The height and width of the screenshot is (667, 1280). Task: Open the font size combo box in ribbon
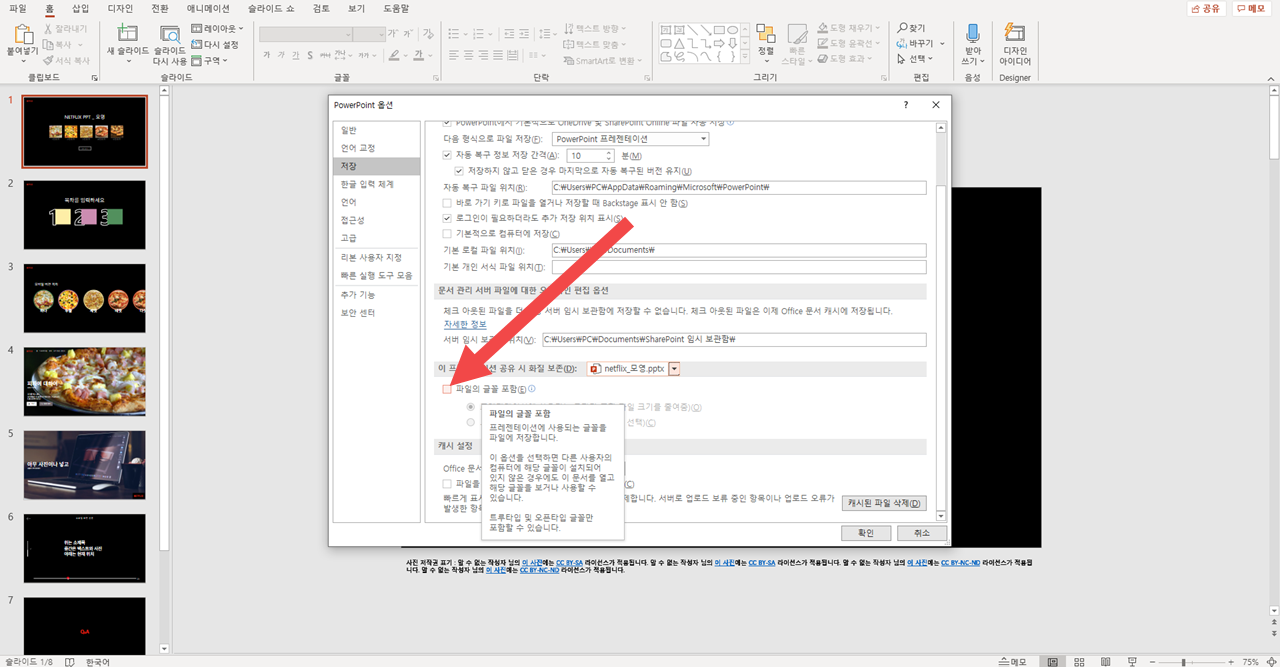tap(368, 34)
